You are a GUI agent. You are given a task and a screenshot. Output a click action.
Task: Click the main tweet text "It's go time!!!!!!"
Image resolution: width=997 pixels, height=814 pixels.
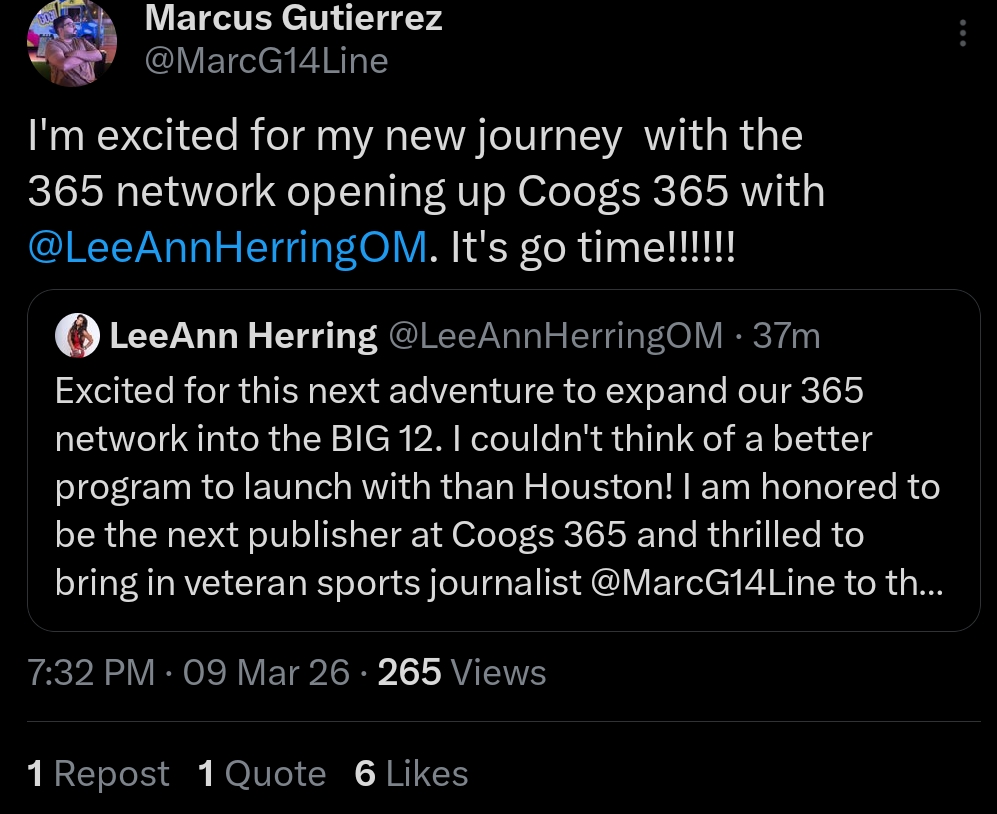(x=592, y=247)
